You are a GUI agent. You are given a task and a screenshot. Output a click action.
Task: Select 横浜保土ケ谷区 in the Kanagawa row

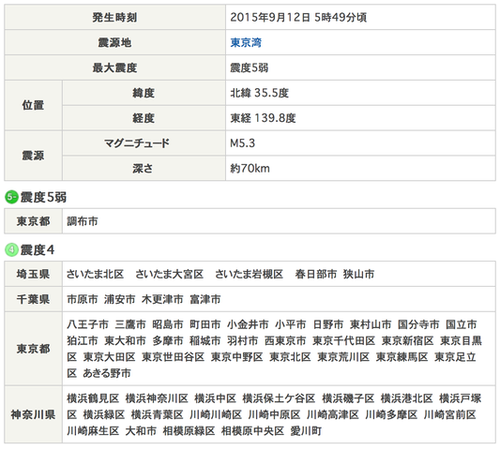click(x=279, y=398)
